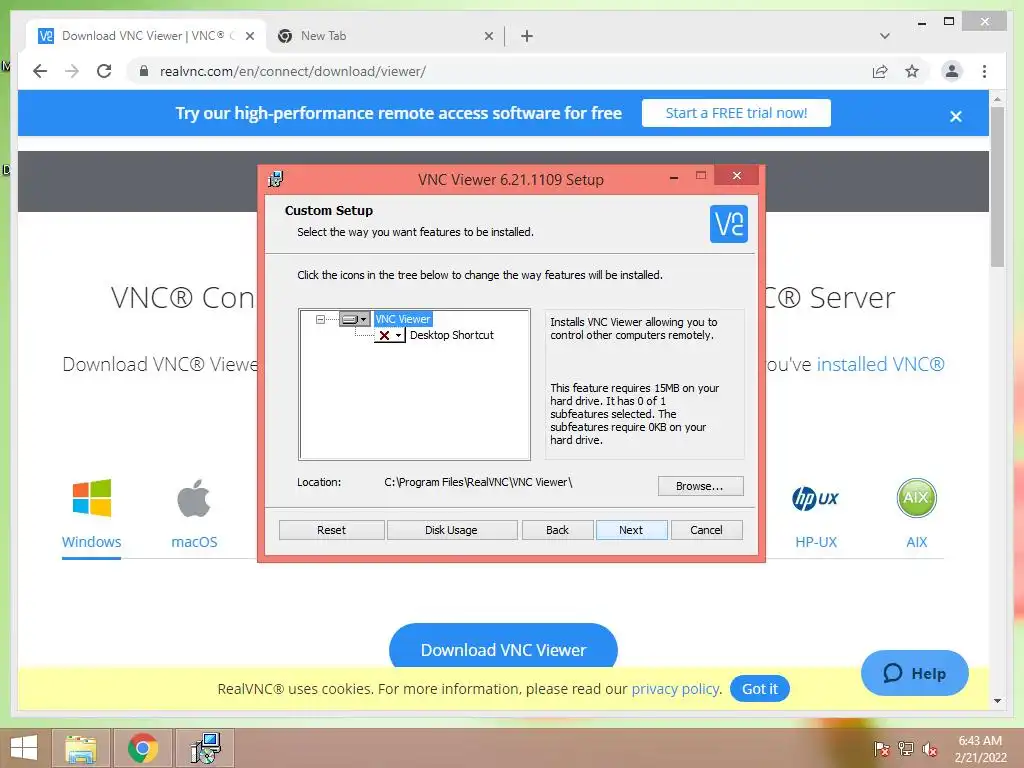Select the Desktop Shortcut tree item

(452, 335)
